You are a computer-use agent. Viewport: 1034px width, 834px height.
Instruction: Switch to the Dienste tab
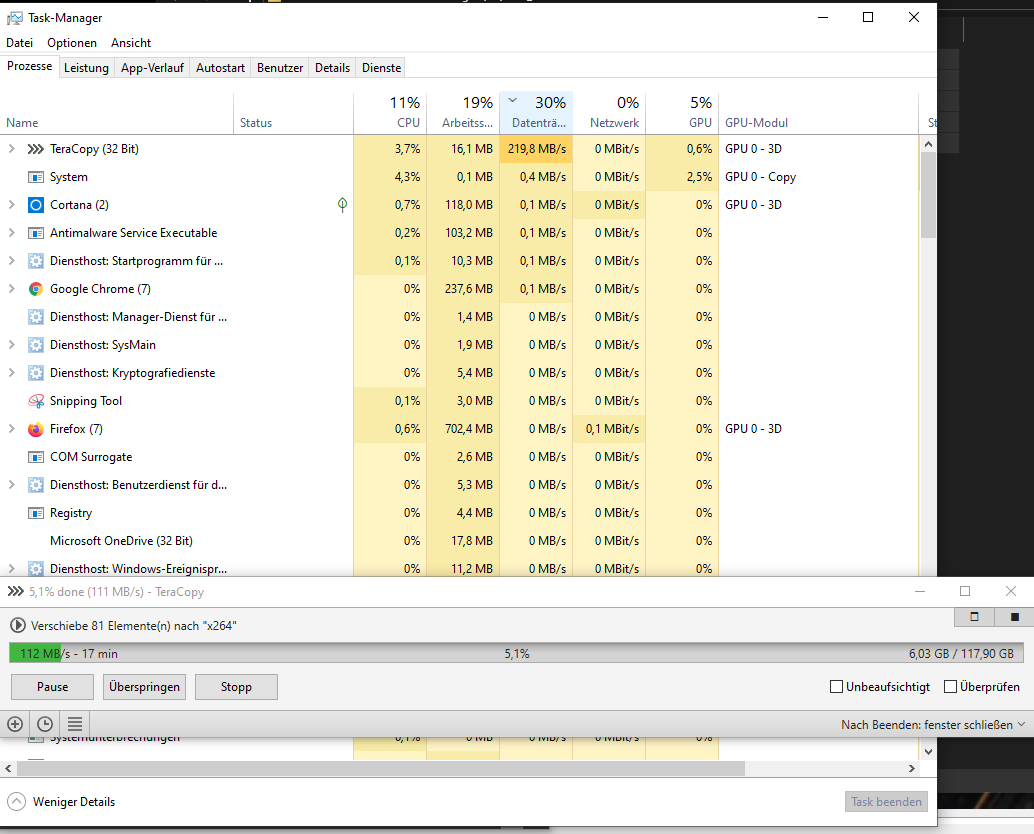tap(381, 68)
